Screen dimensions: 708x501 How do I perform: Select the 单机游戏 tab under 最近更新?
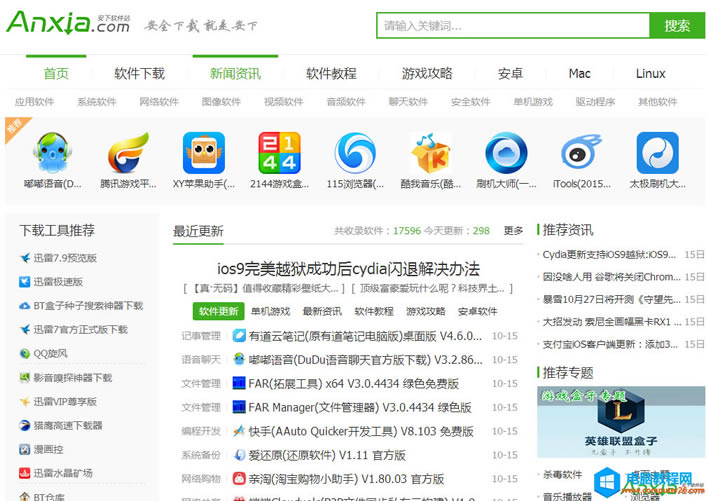(270, 311)
